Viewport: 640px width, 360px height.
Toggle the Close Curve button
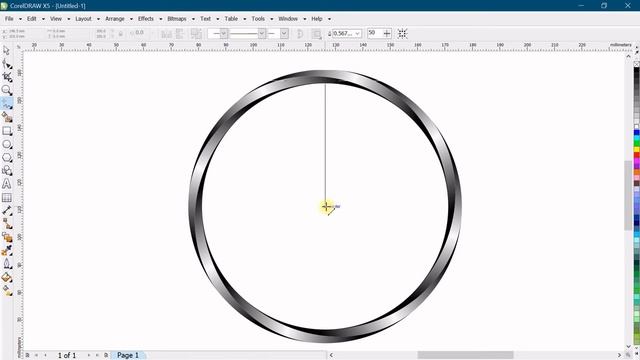point(299,34)
